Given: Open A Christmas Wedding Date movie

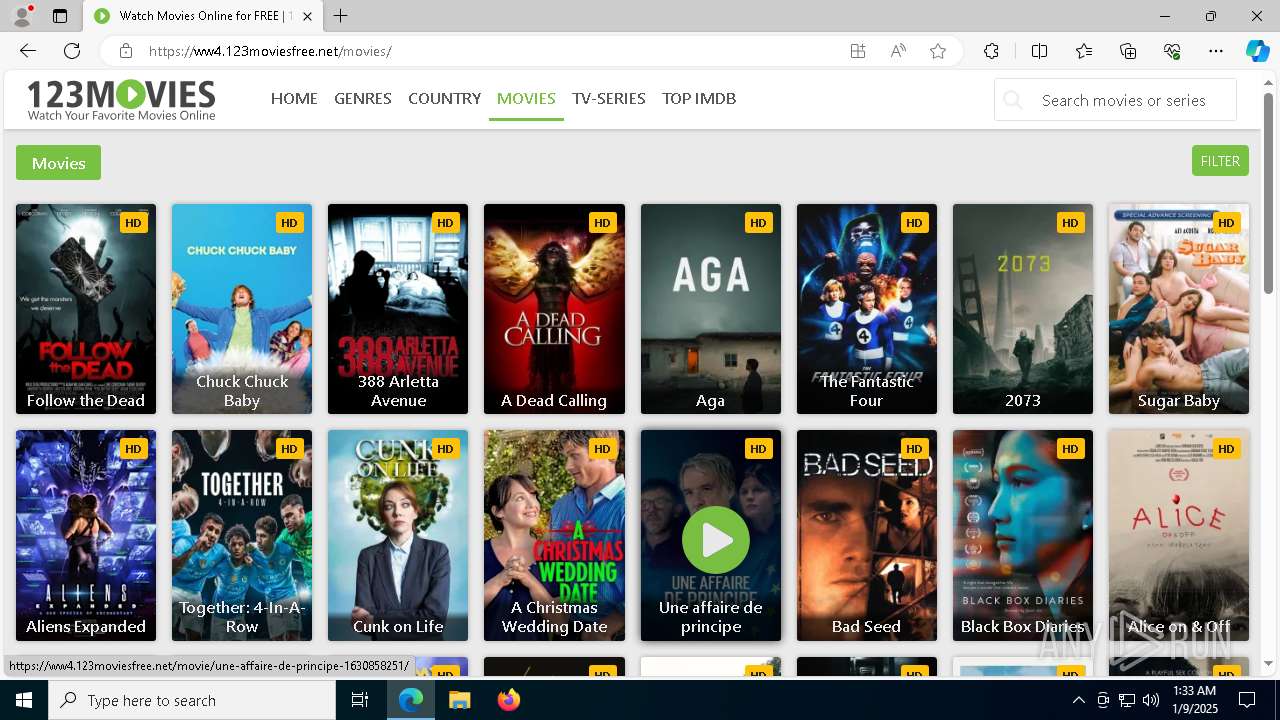Looking at the screenshot, I should pyautogui.click(x=554, y=535).
